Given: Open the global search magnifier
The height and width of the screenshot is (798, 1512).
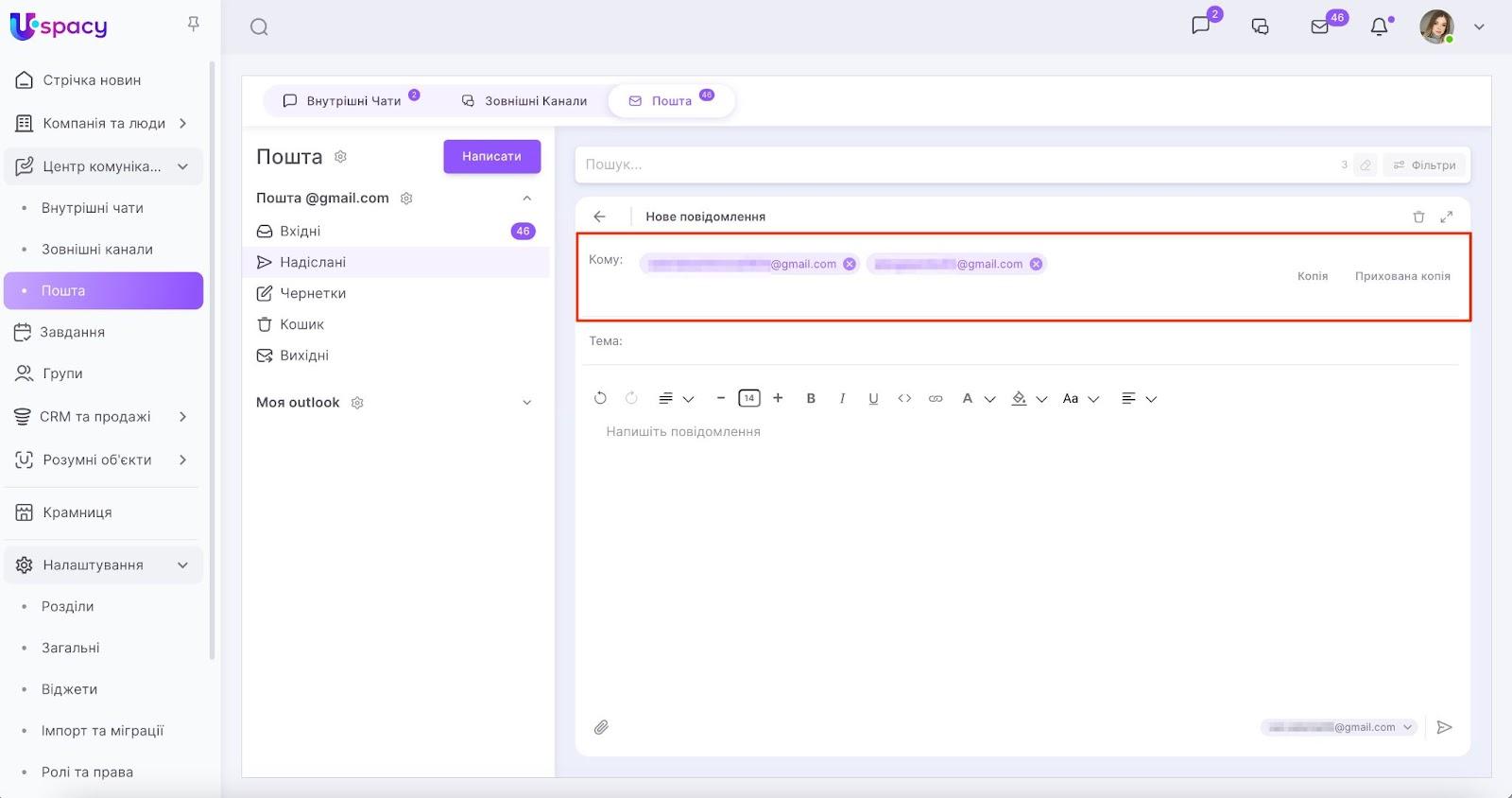Looking at the screenshot, I should coord(259,27).
